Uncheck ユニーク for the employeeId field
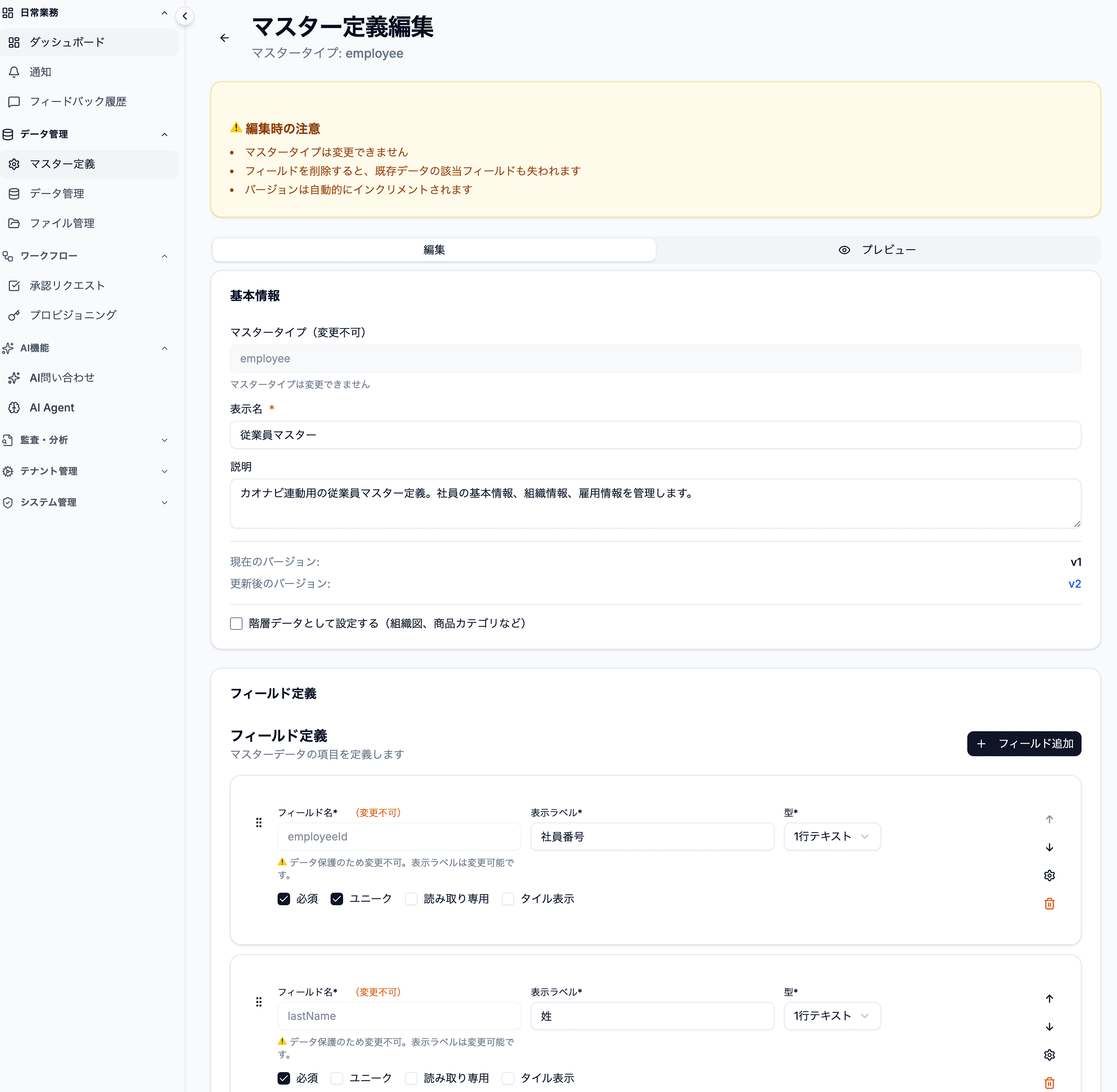Viewport: 1117px width, 1092px height. point(336,899)
